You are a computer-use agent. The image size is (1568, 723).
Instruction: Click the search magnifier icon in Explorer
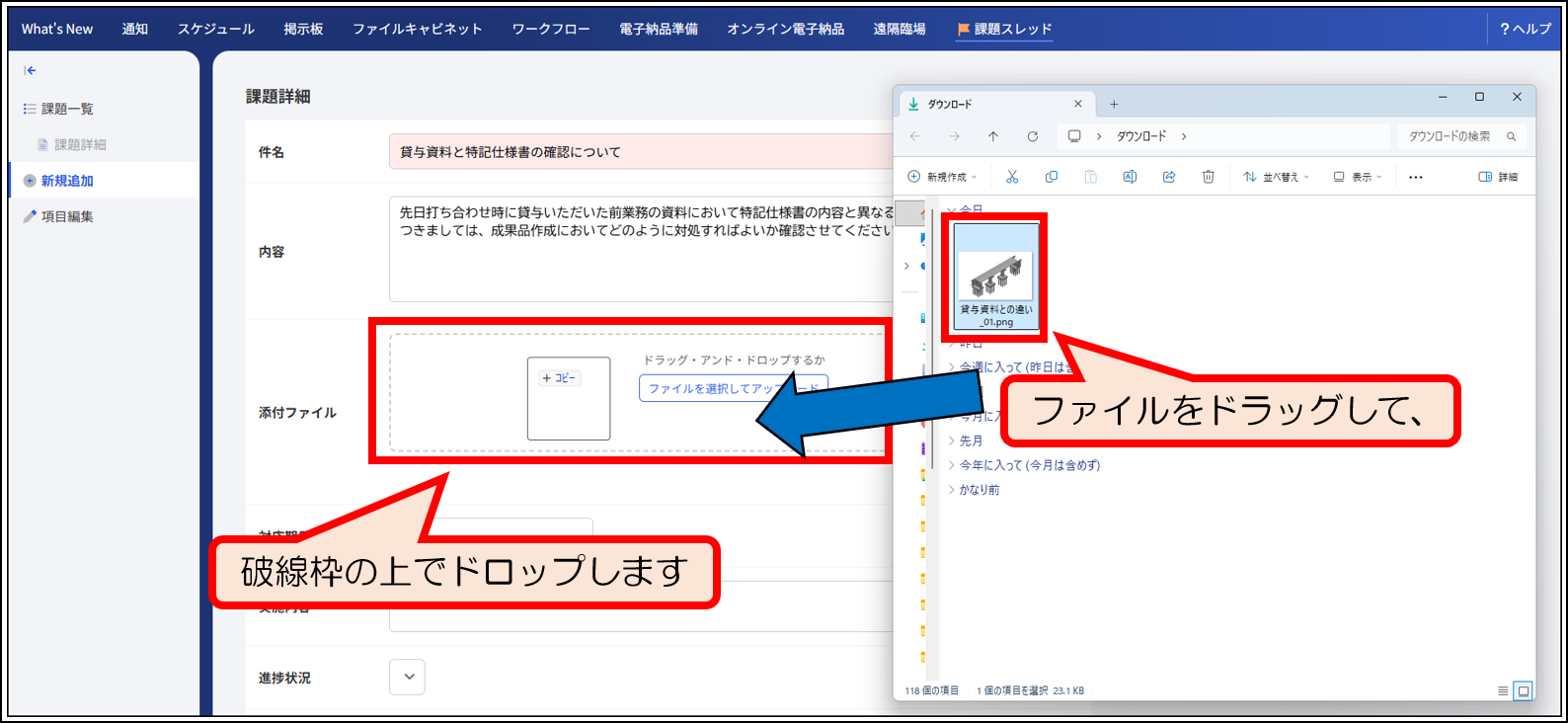click(1512, 136)
